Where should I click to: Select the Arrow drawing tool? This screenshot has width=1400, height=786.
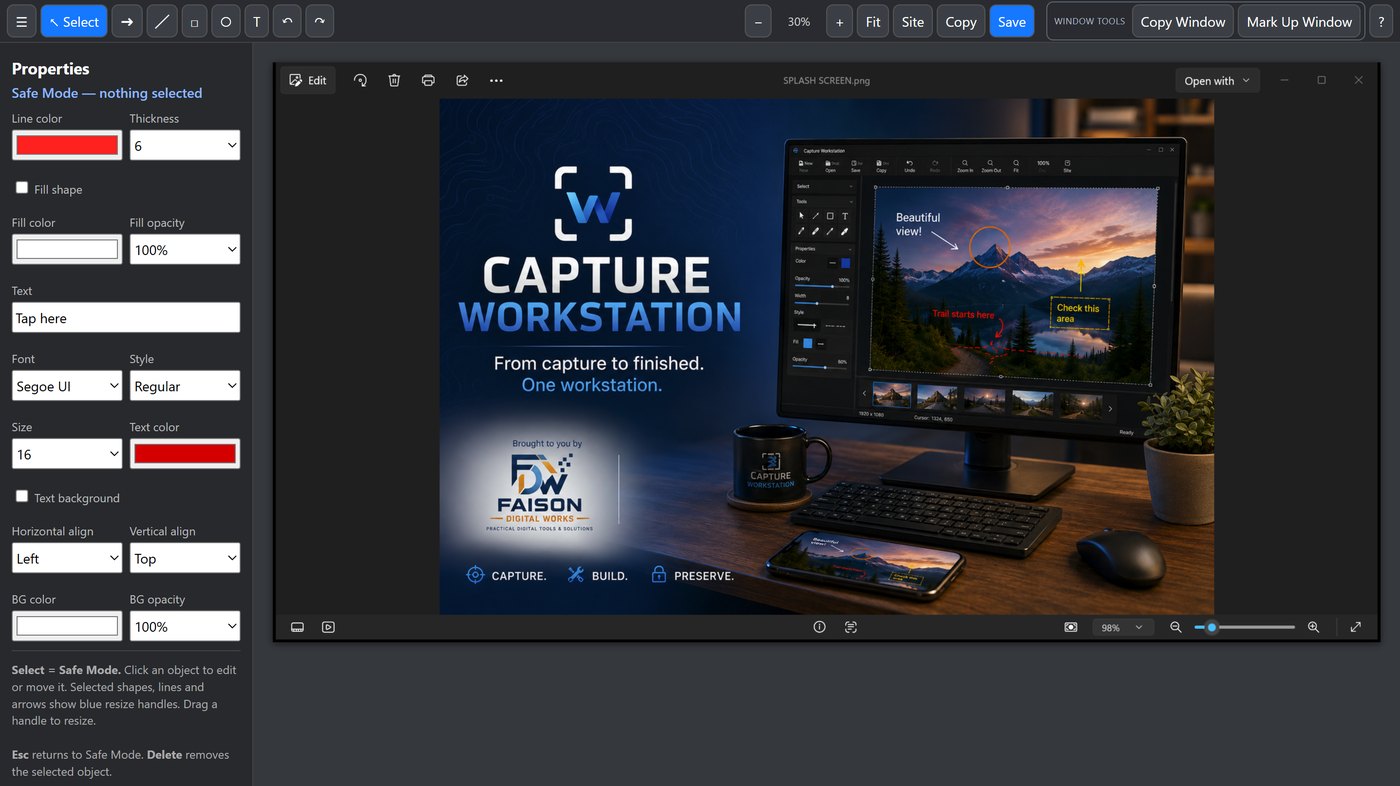(x=126, y=21)
